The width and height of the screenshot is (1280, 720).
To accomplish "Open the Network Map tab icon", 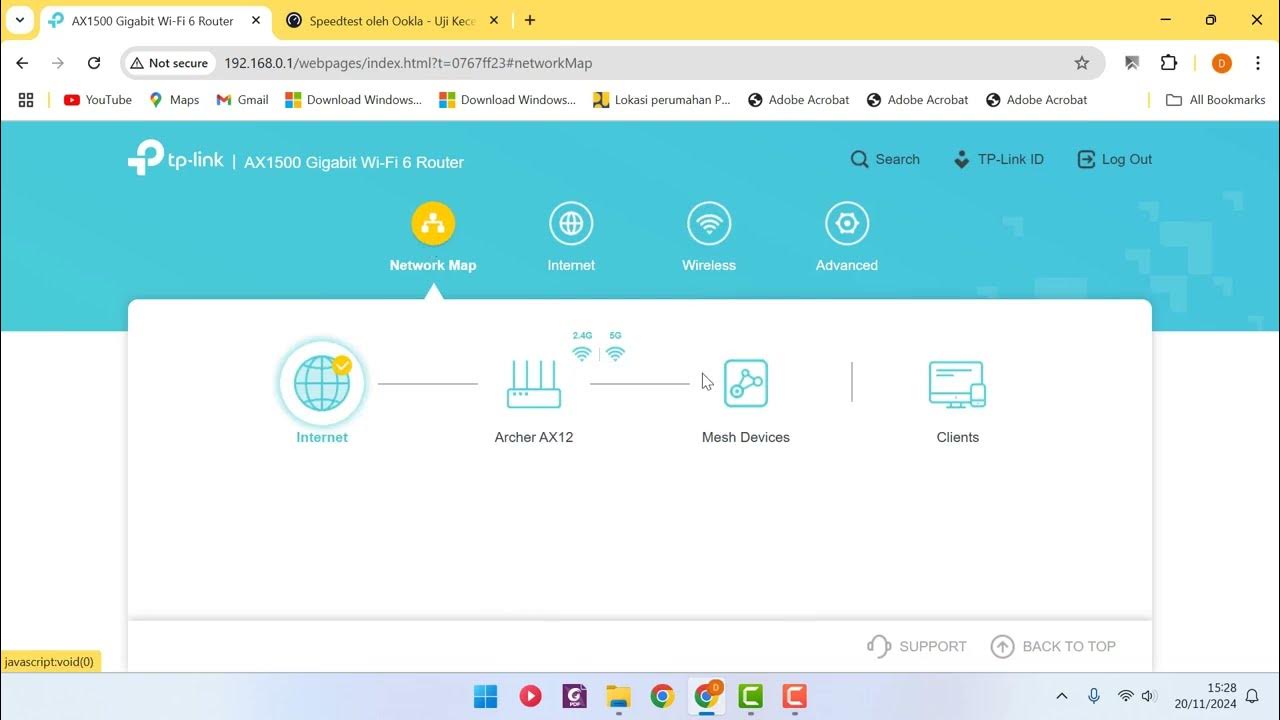I will point(433,224).
